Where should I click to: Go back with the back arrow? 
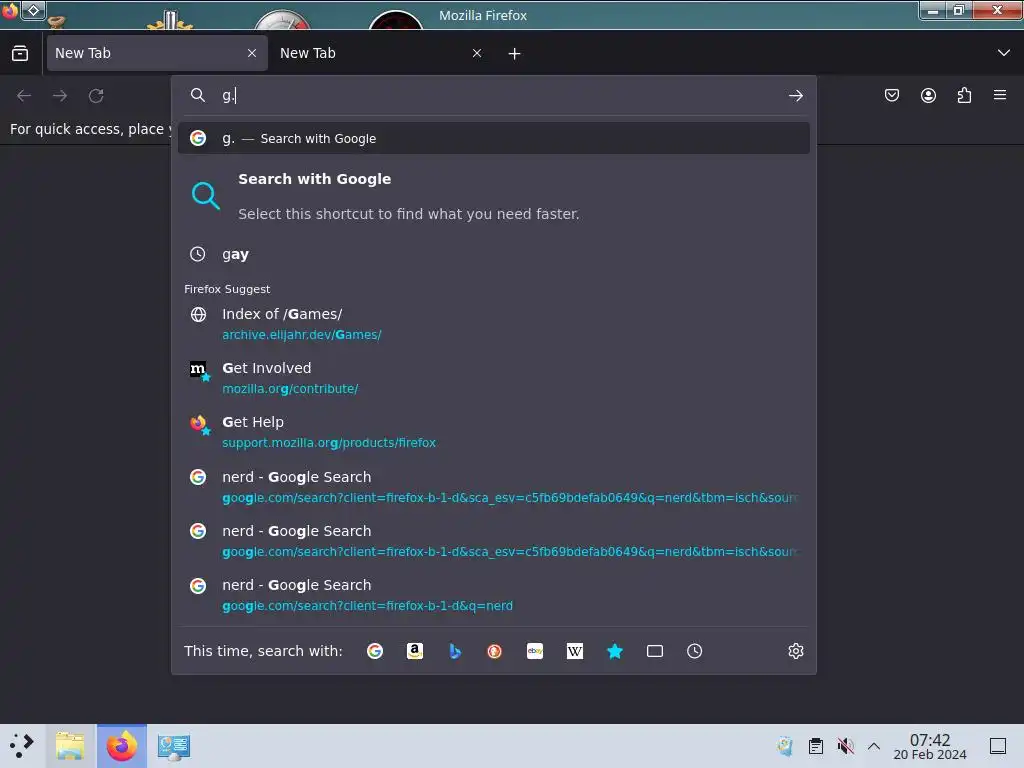pos(24,96)
